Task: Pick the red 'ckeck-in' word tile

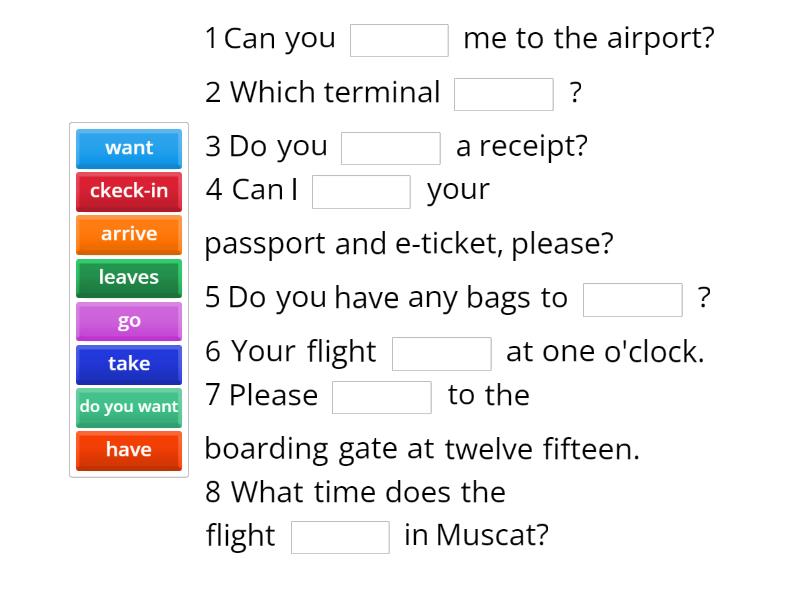Action: click(x=129, y=191)
